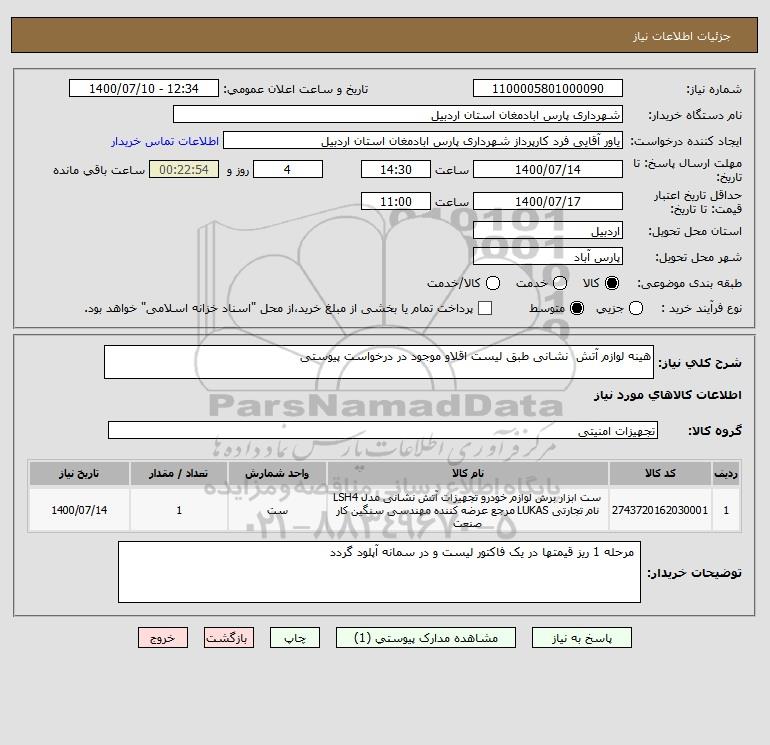Click the جزئیات اطلاعات نیاز header title
Screen dimensions: 770x745
pyautogui.click(x=682, y=37)
